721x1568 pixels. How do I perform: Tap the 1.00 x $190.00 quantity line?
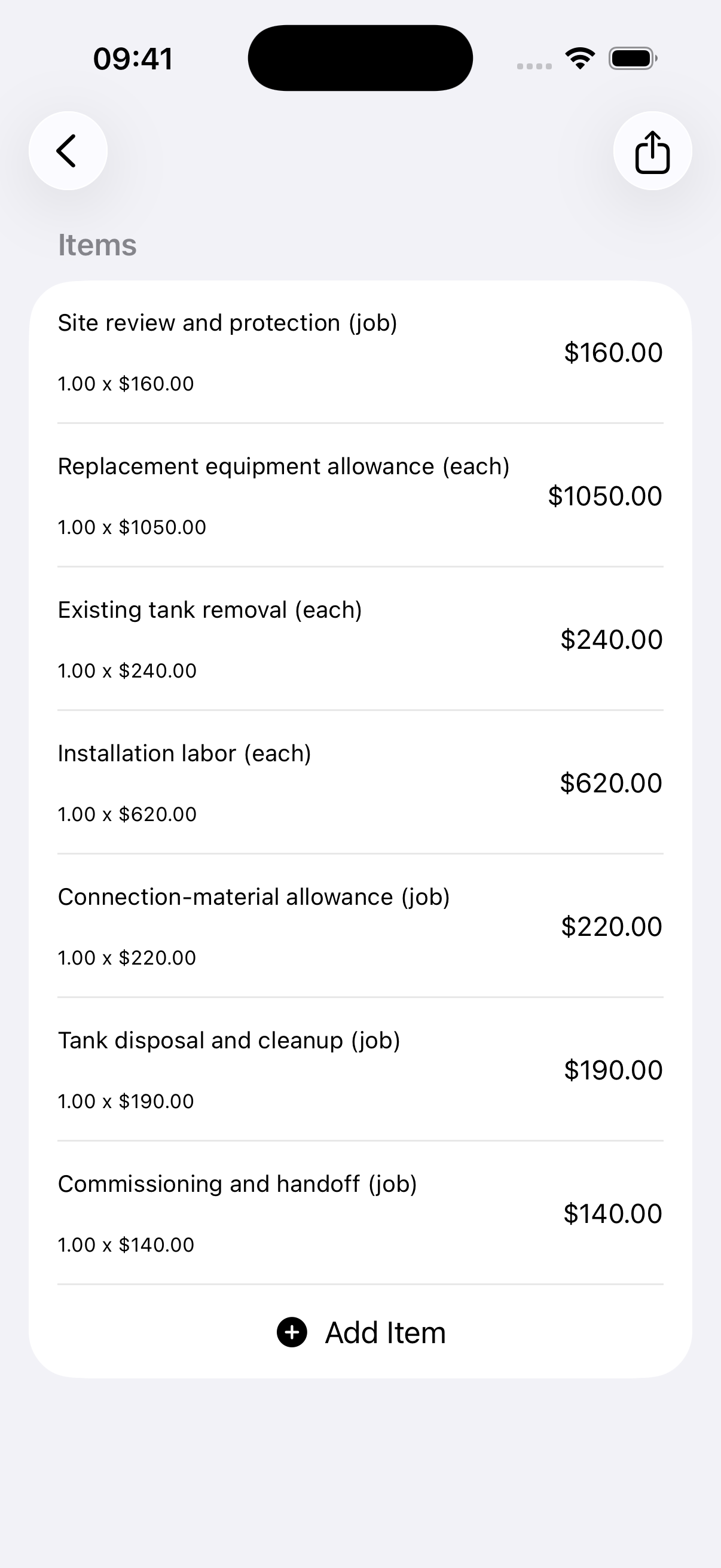[126, 1101]
